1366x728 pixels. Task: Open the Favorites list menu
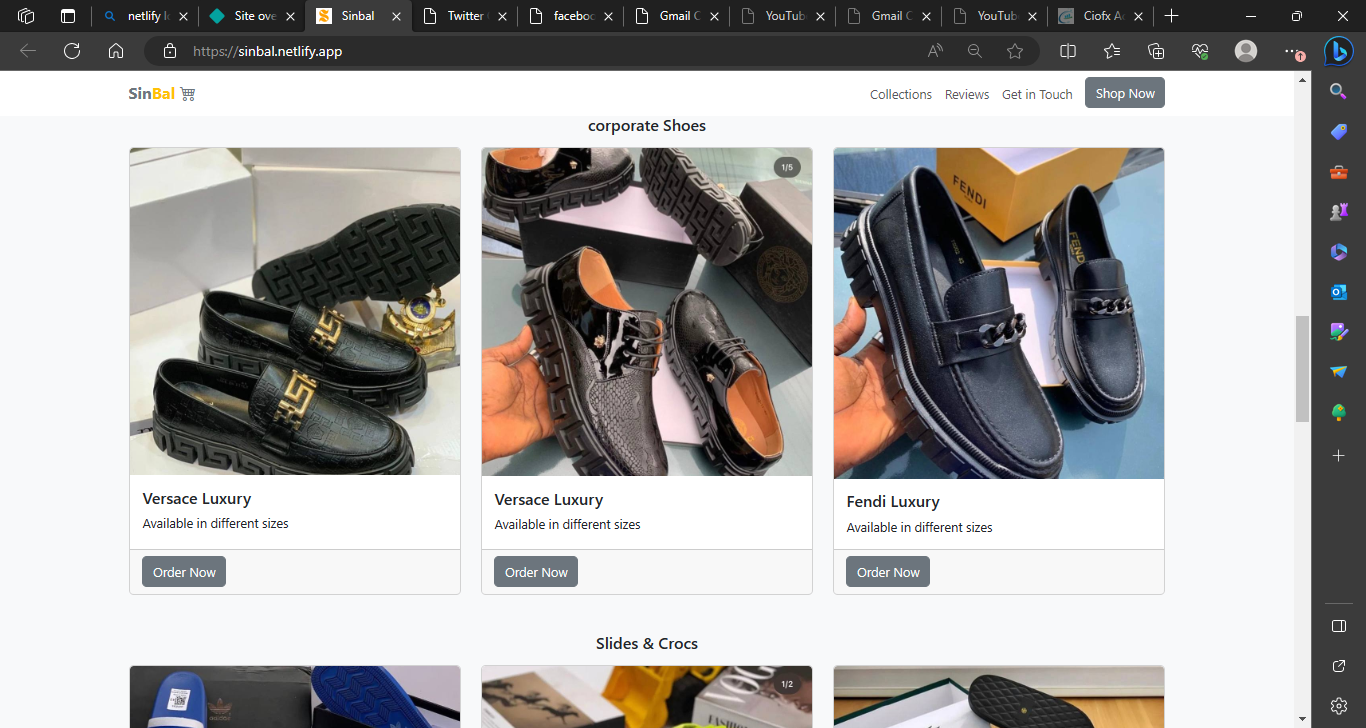[1112, 51]
